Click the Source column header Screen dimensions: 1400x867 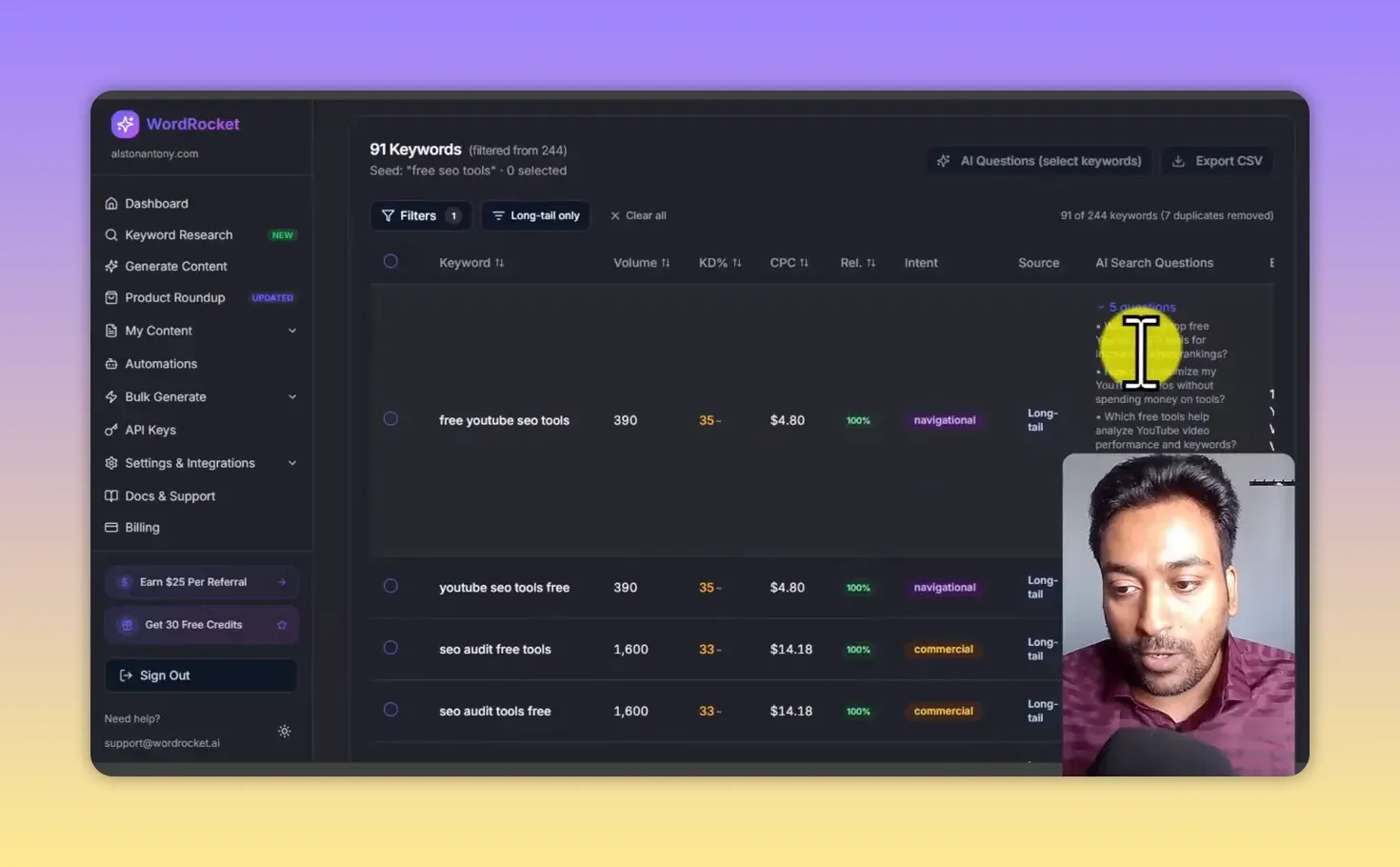[1038, 263]
